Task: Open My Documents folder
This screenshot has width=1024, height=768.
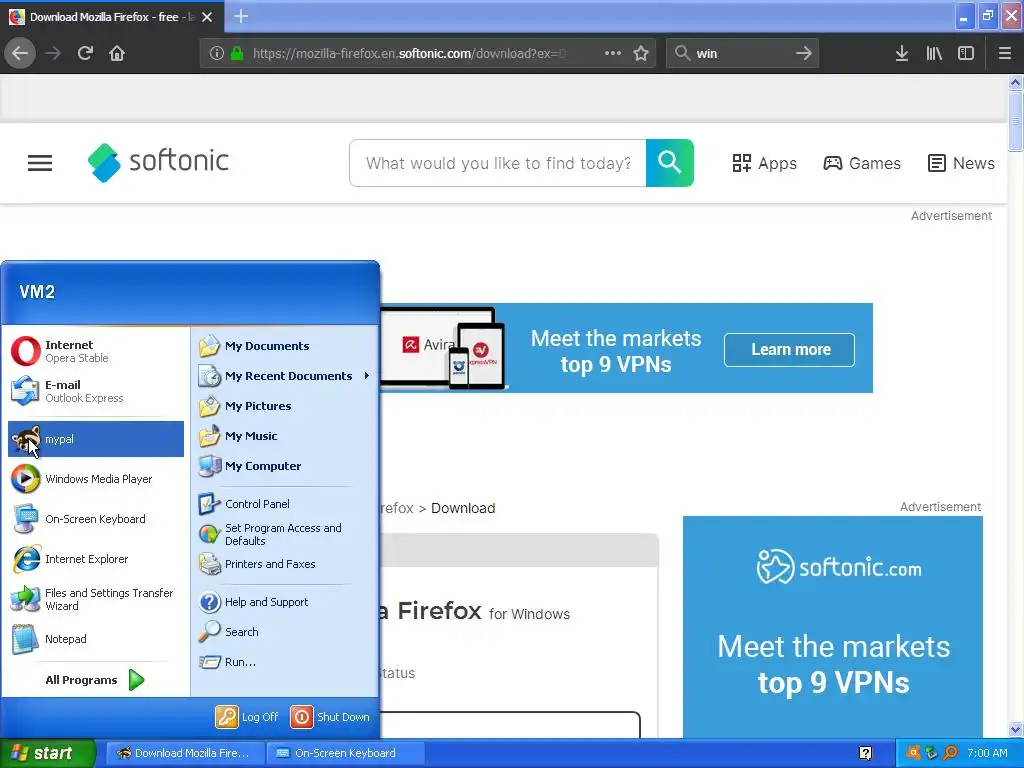Action: click(284, 345)
